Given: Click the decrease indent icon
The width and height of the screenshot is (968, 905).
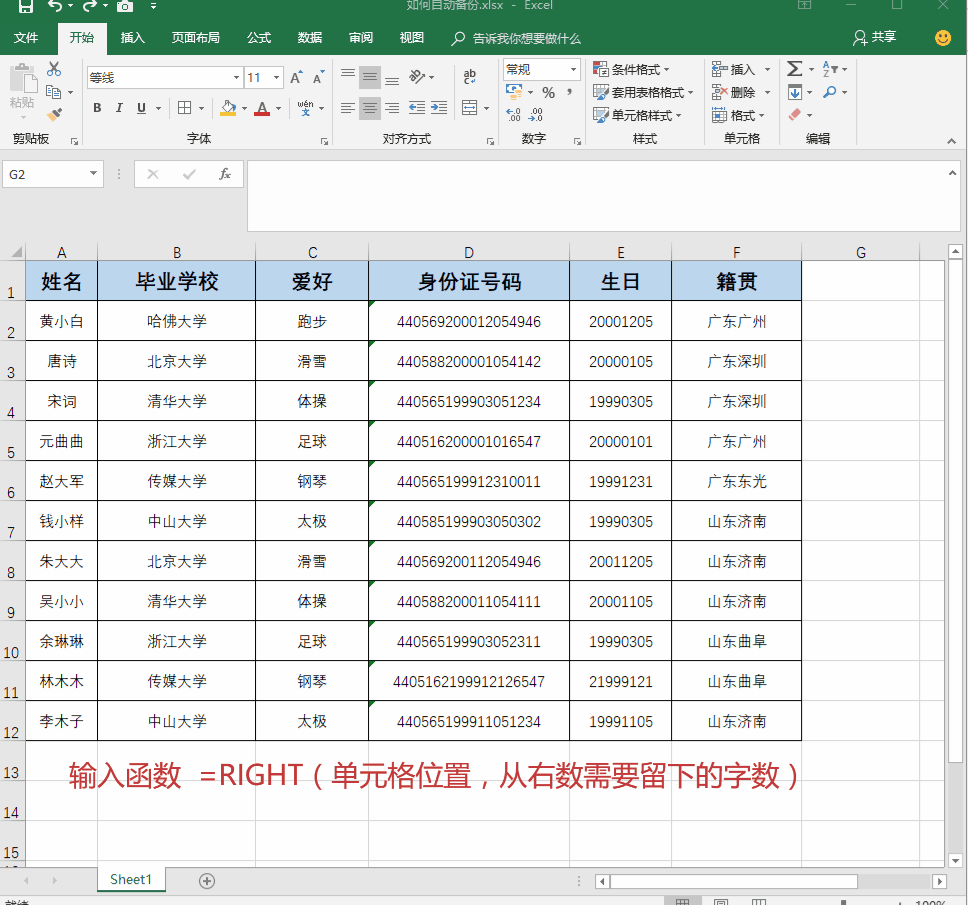Looking at the screenshot, I should pos(417,108).
